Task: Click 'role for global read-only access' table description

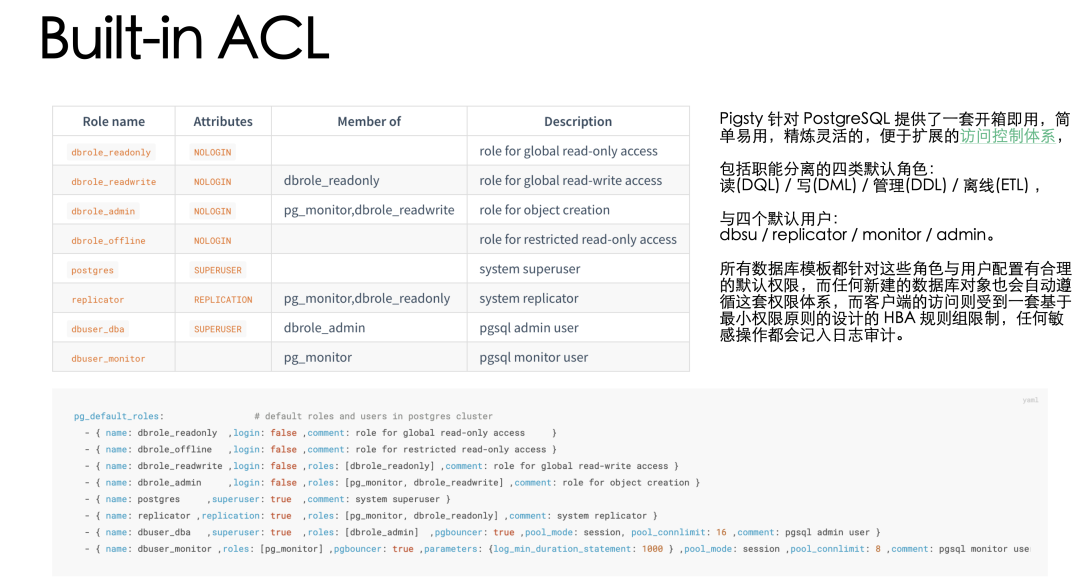Action: tap(568, 151)
